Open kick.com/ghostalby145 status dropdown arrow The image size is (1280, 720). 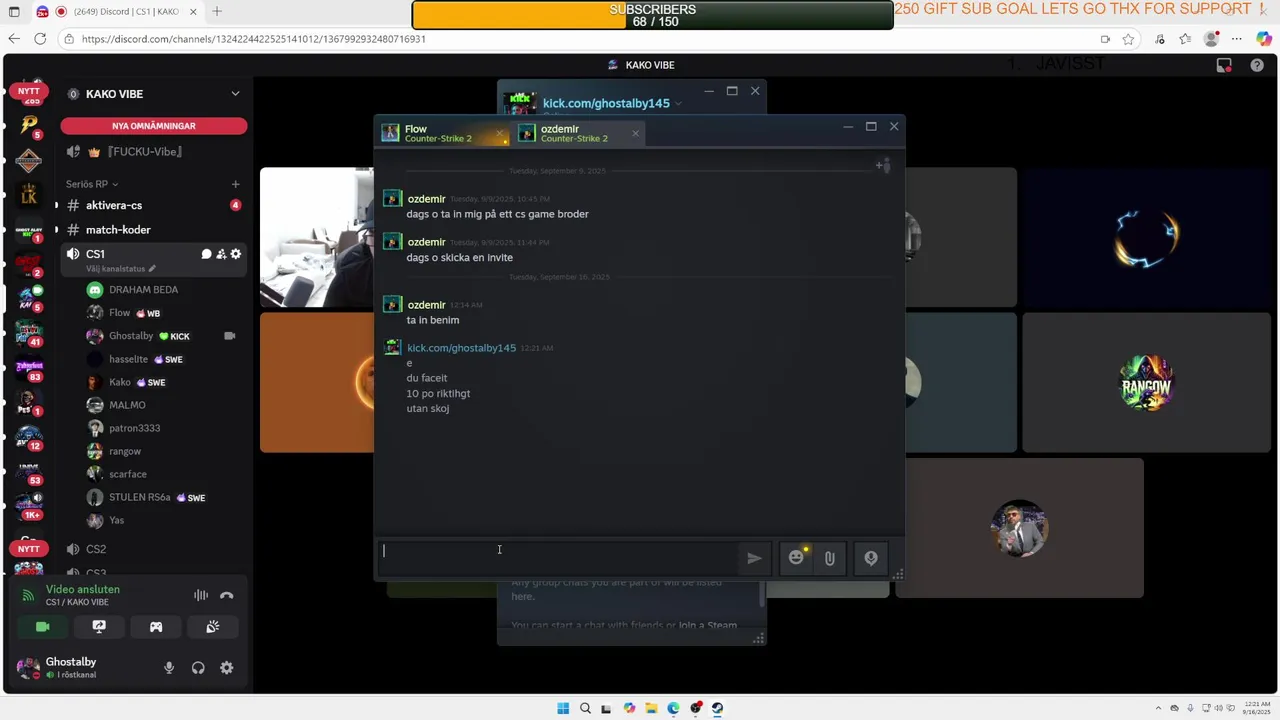coord(678,103)
